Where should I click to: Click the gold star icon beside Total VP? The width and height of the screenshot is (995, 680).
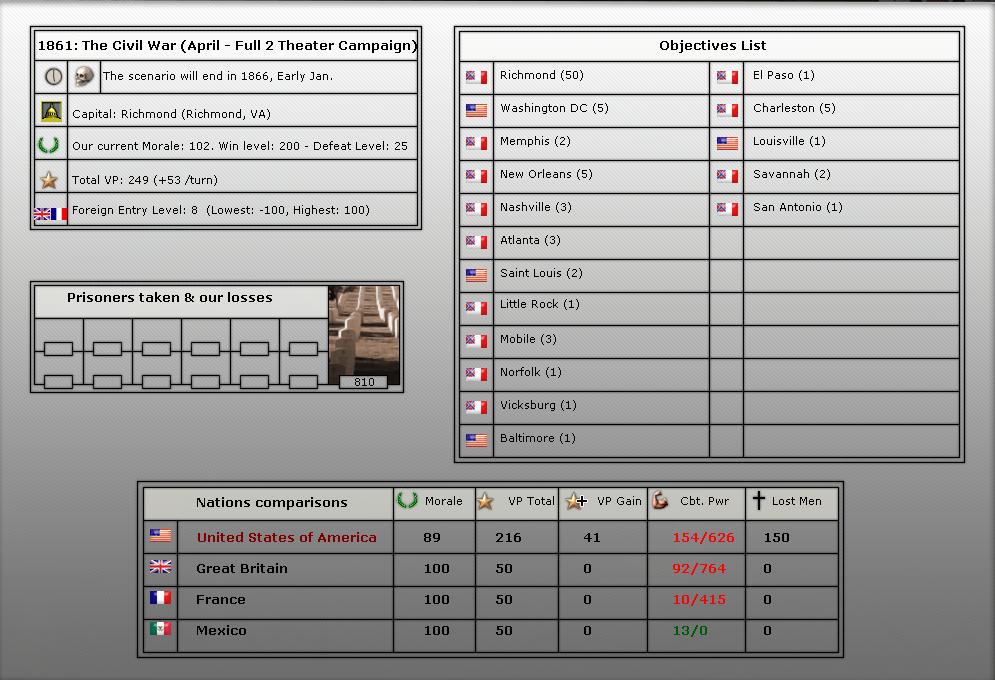tap(50, 180)
